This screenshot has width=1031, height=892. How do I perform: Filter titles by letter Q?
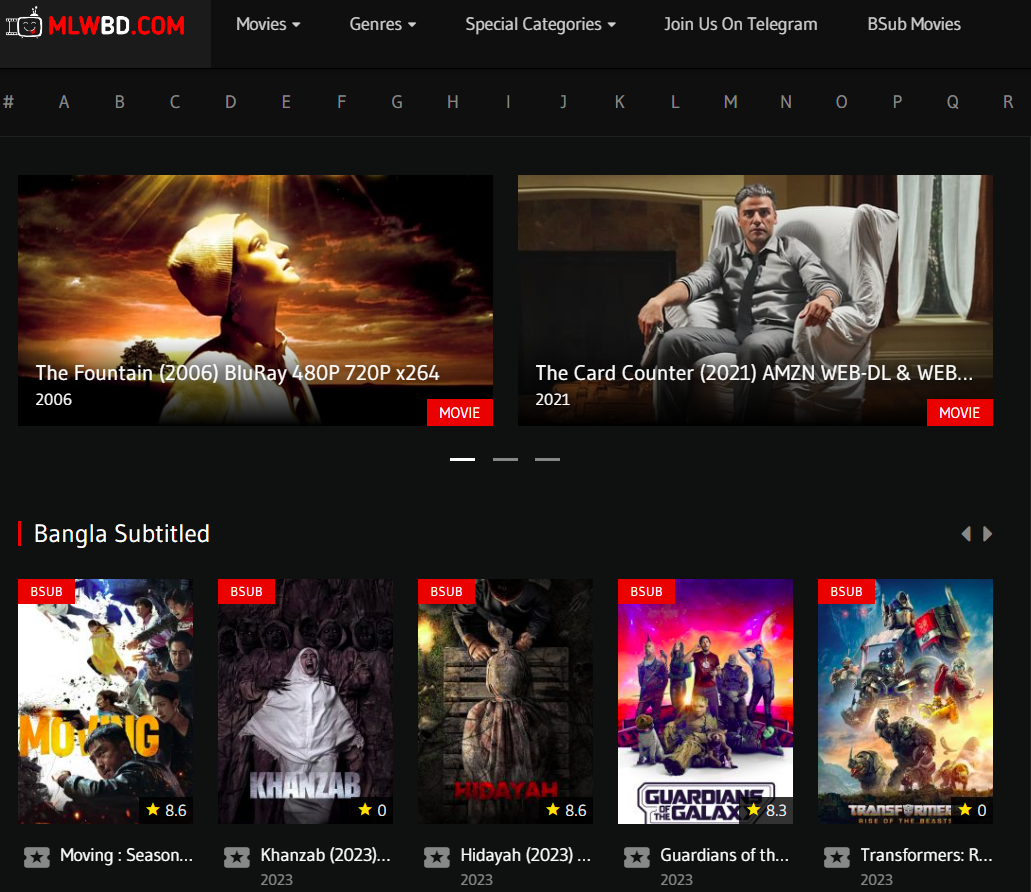point(953,102)
